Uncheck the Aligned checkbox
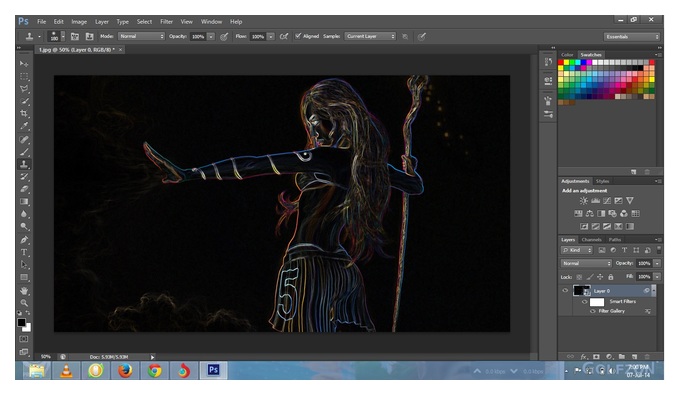Screen dimensions: 680x395 [x=298, y=36]
